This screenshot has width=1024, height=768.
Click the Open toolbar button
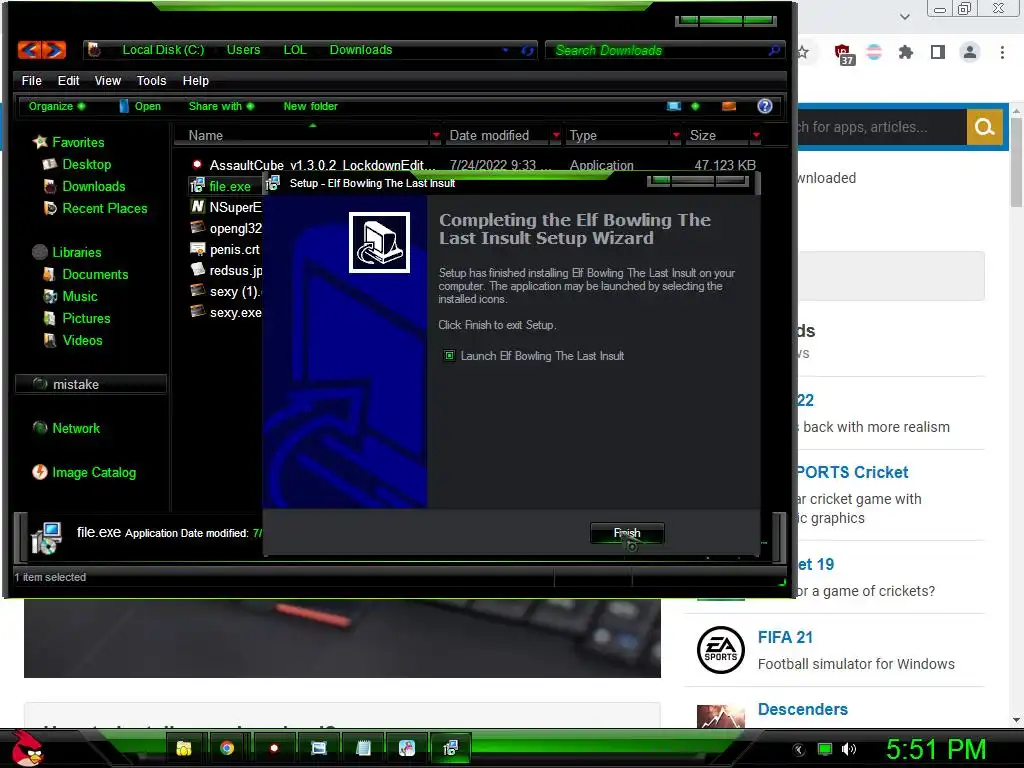point(140,106)
